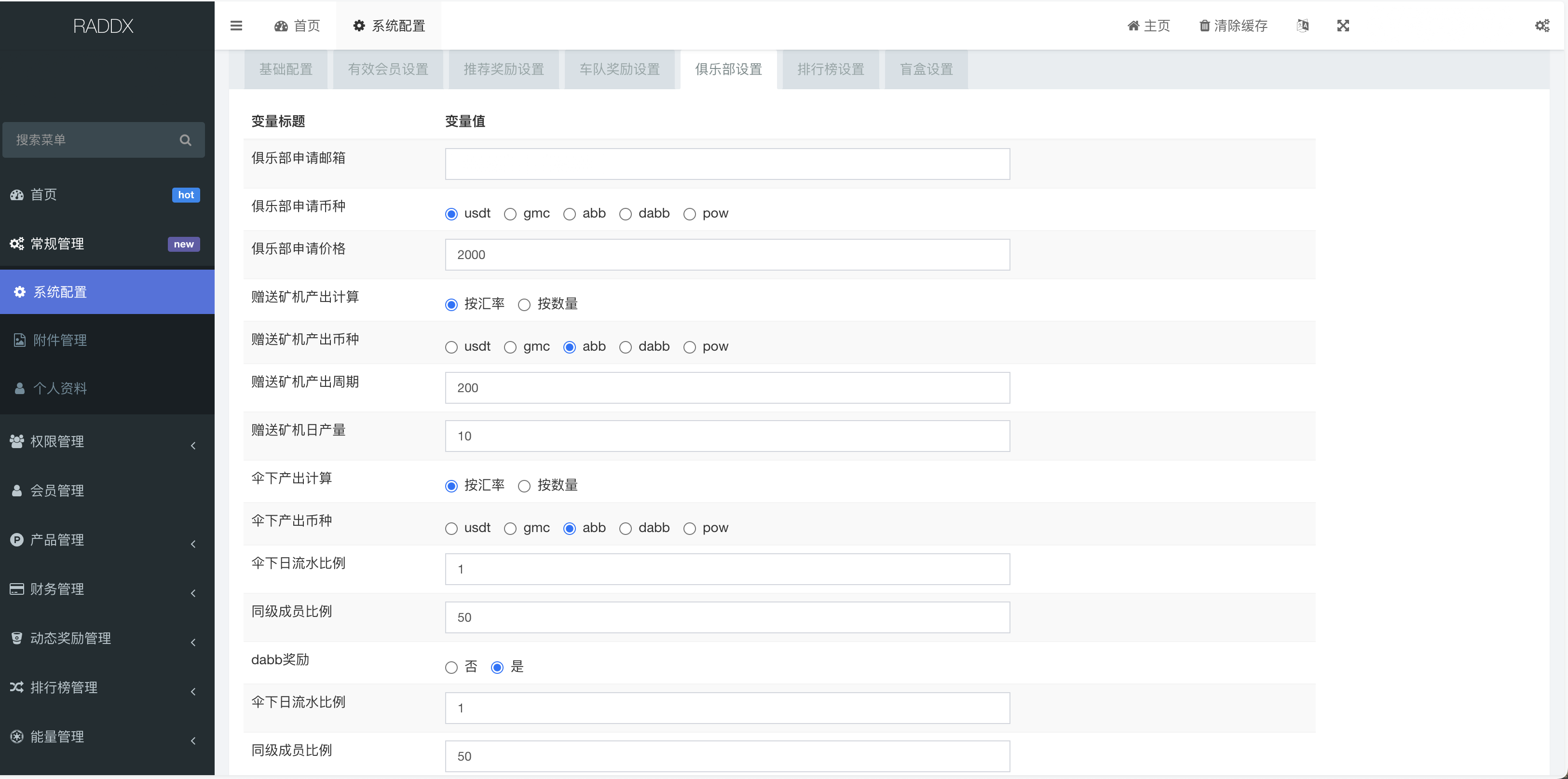Select 按数量 for 赠送矿机产出计算

(524, 304)
